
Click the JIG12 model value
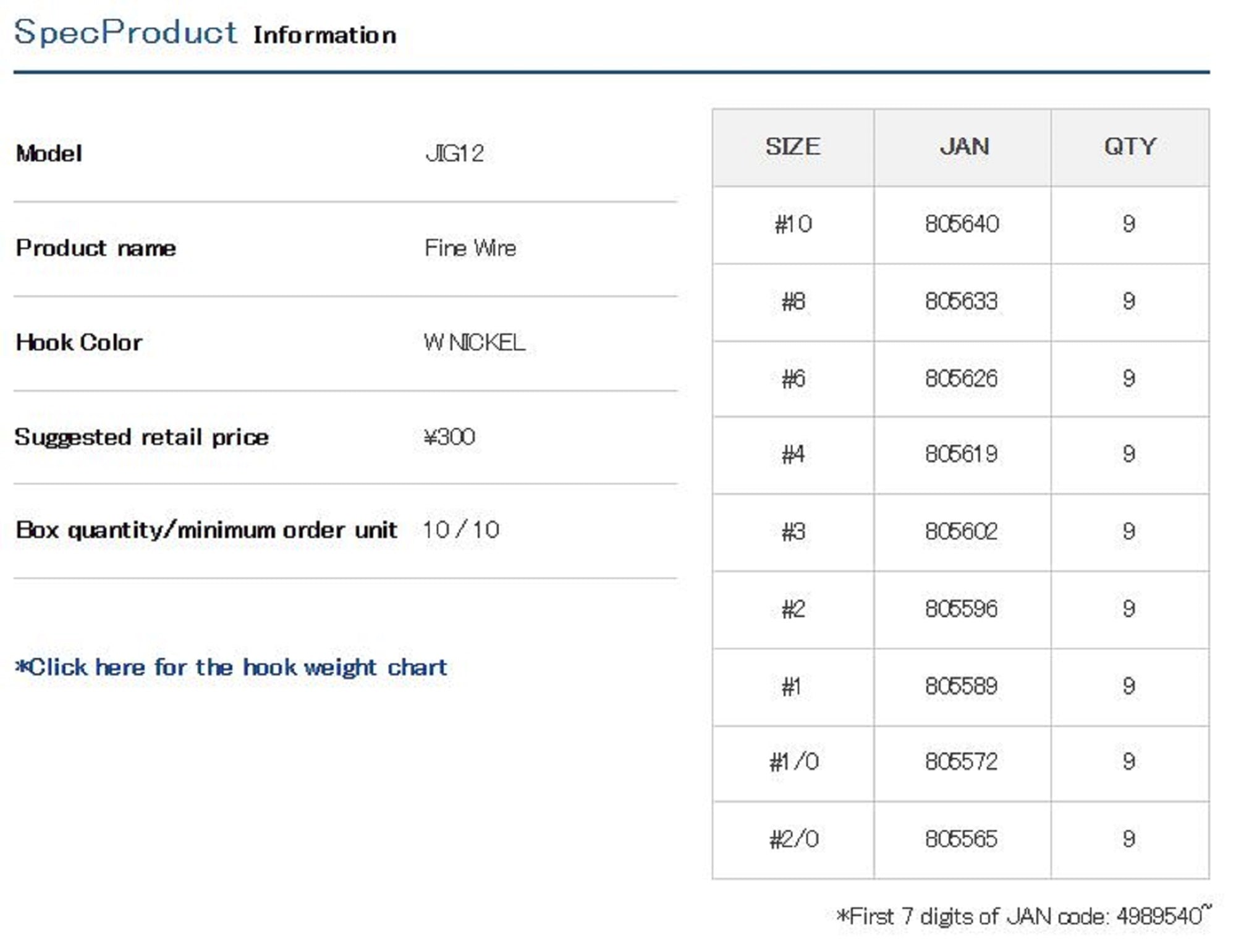click(455, 153)
